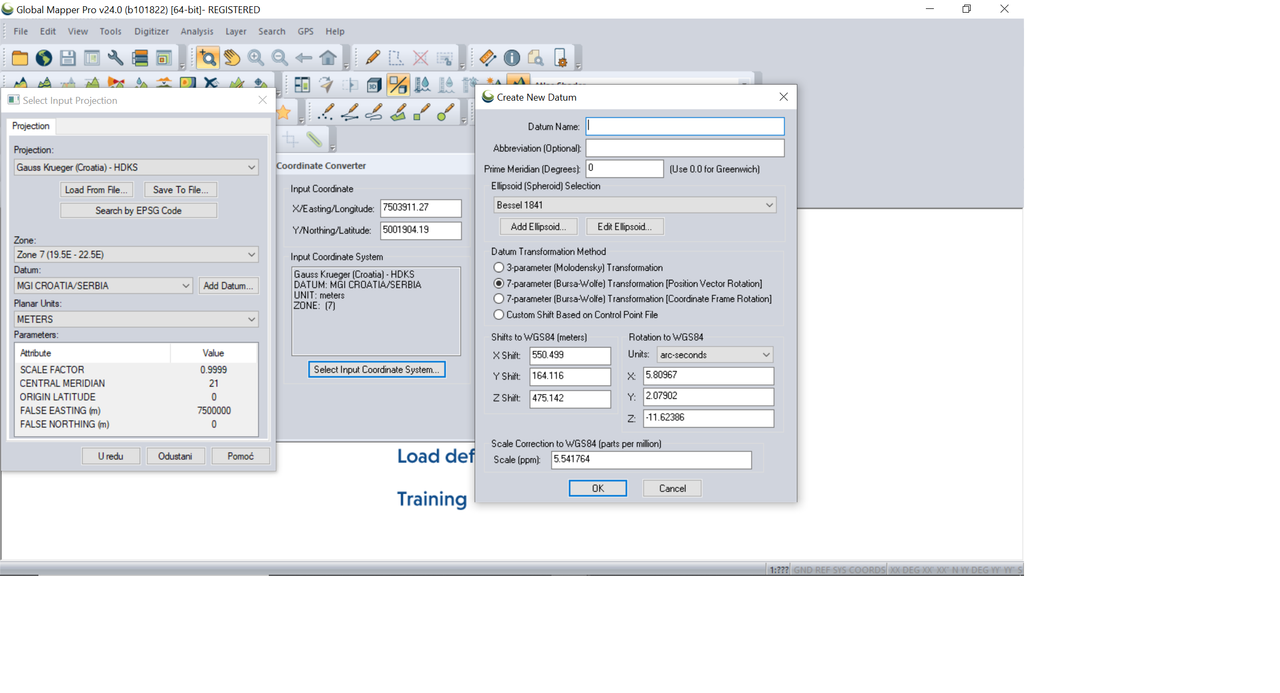The image size is (1280, 693).
Task: Click the Add Datum button
Action: 228,286
